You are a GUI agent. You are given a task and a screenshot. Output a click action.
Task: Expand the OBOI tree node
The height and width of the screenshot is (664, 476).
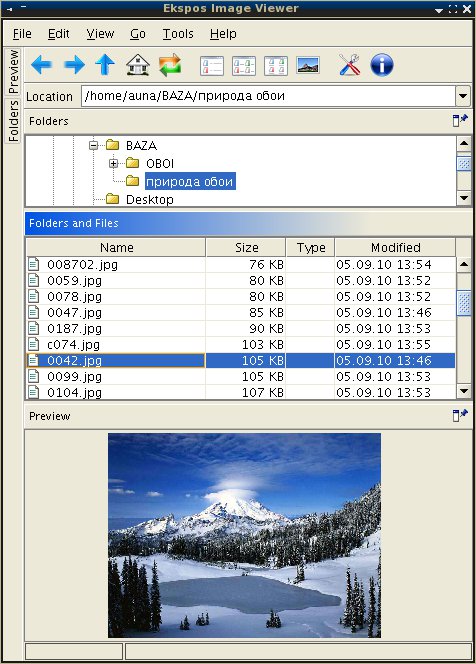point(113,163)
